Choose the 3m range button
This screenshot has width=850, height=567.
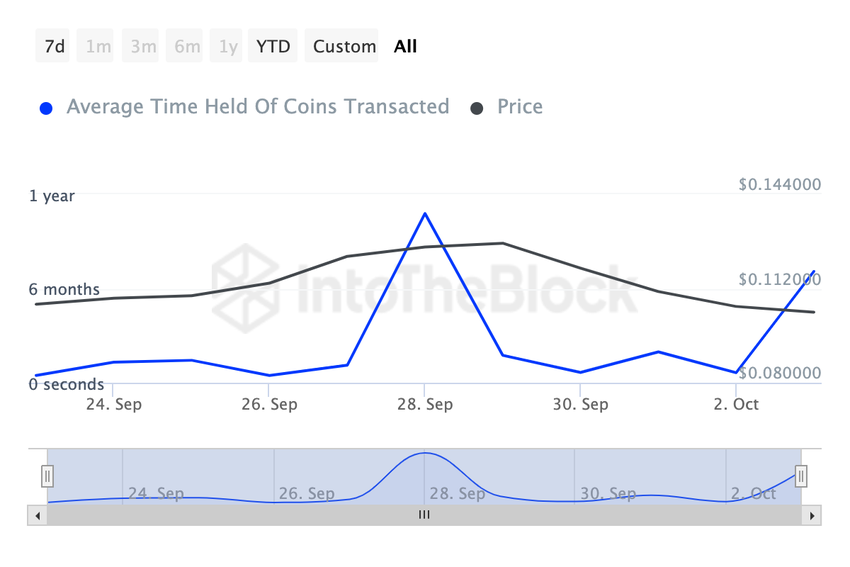142,46
